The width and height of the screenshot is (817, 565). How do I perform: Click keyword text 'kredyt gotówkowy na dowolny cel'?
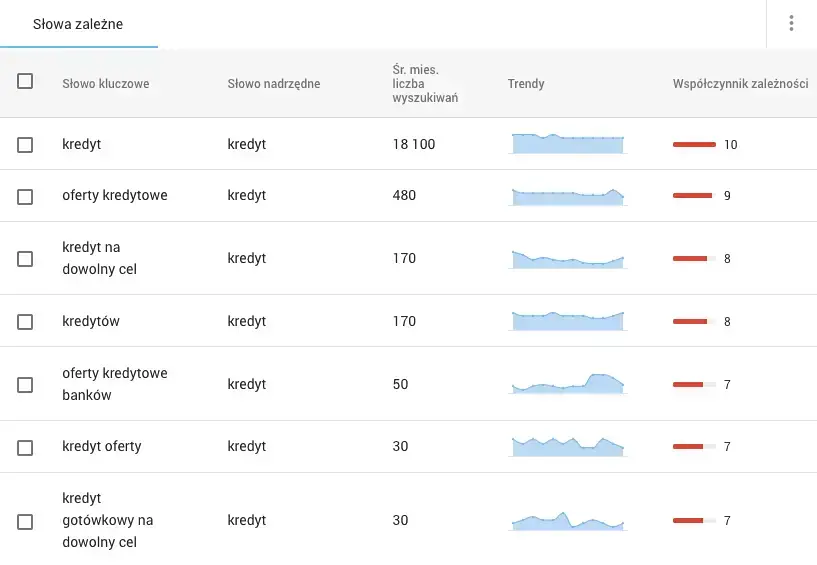point(107,521)
